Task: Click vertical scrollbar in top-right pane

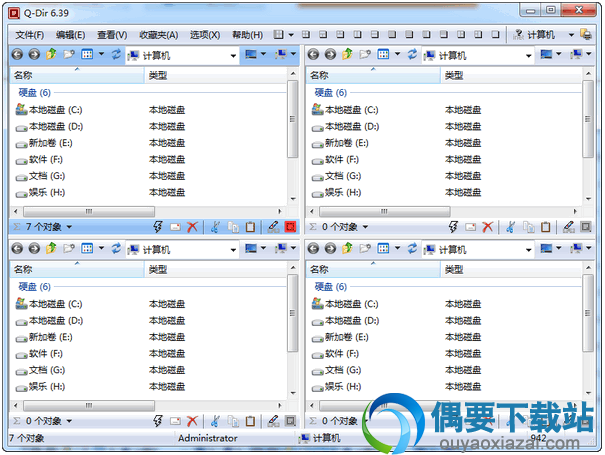Action: point(588,119)
